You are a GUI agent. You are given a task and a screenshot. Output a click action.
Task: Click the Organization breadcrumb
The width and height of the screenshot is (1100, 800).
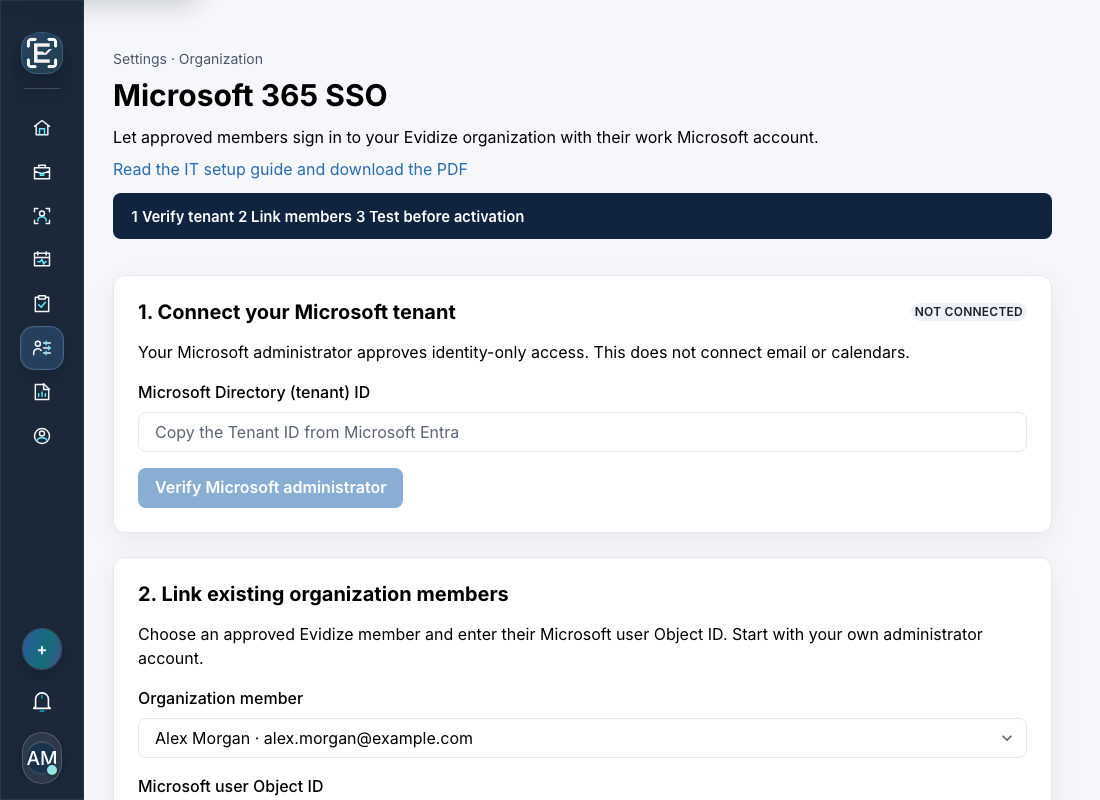221,59
